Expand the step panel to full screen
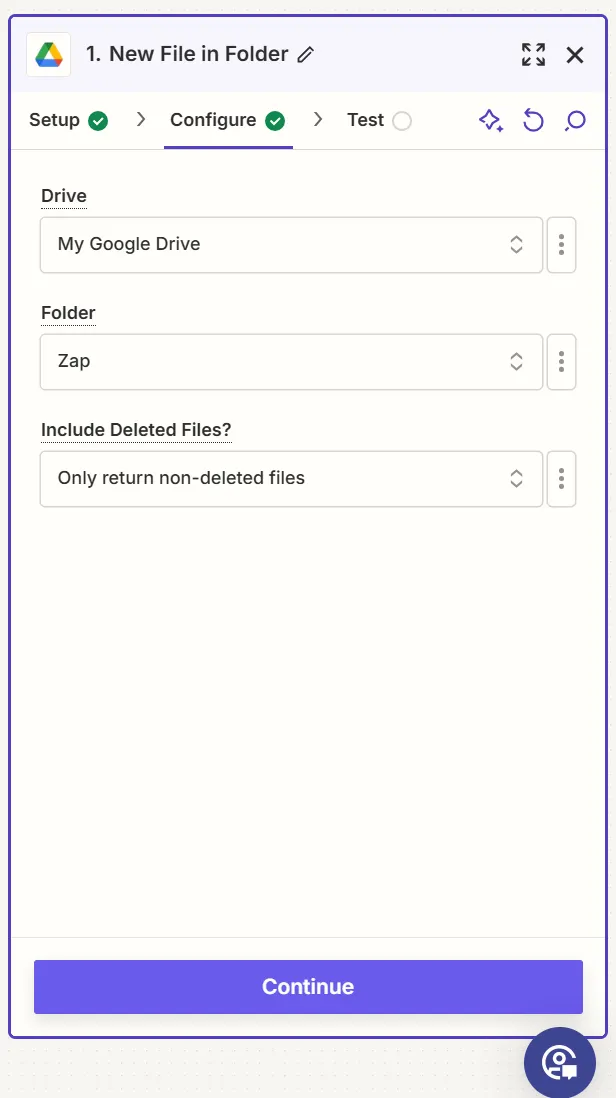This screenshot has height=1098, width=616. [x=533, y=55]
